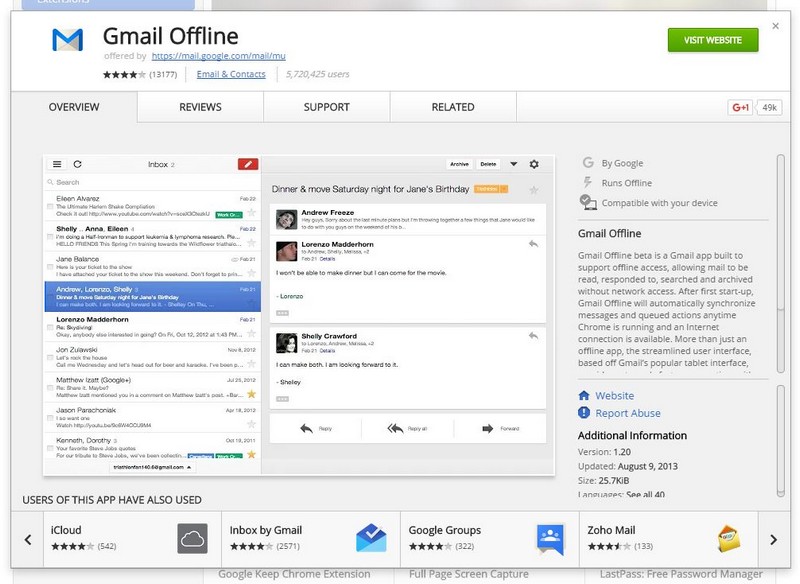Click the (13177) ratings count

163,74
